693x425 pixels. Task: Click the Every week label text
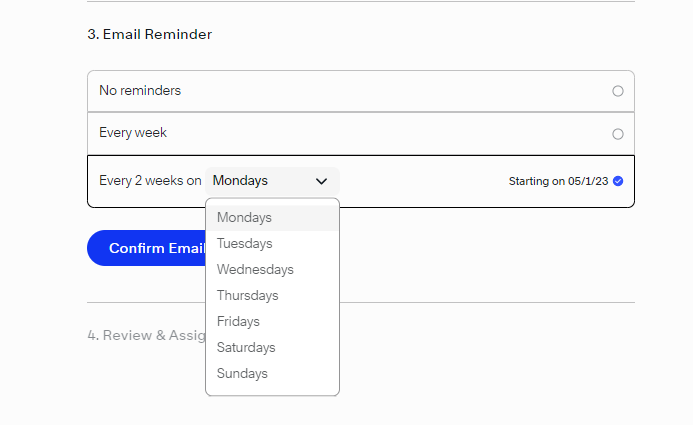click(133, 132)
